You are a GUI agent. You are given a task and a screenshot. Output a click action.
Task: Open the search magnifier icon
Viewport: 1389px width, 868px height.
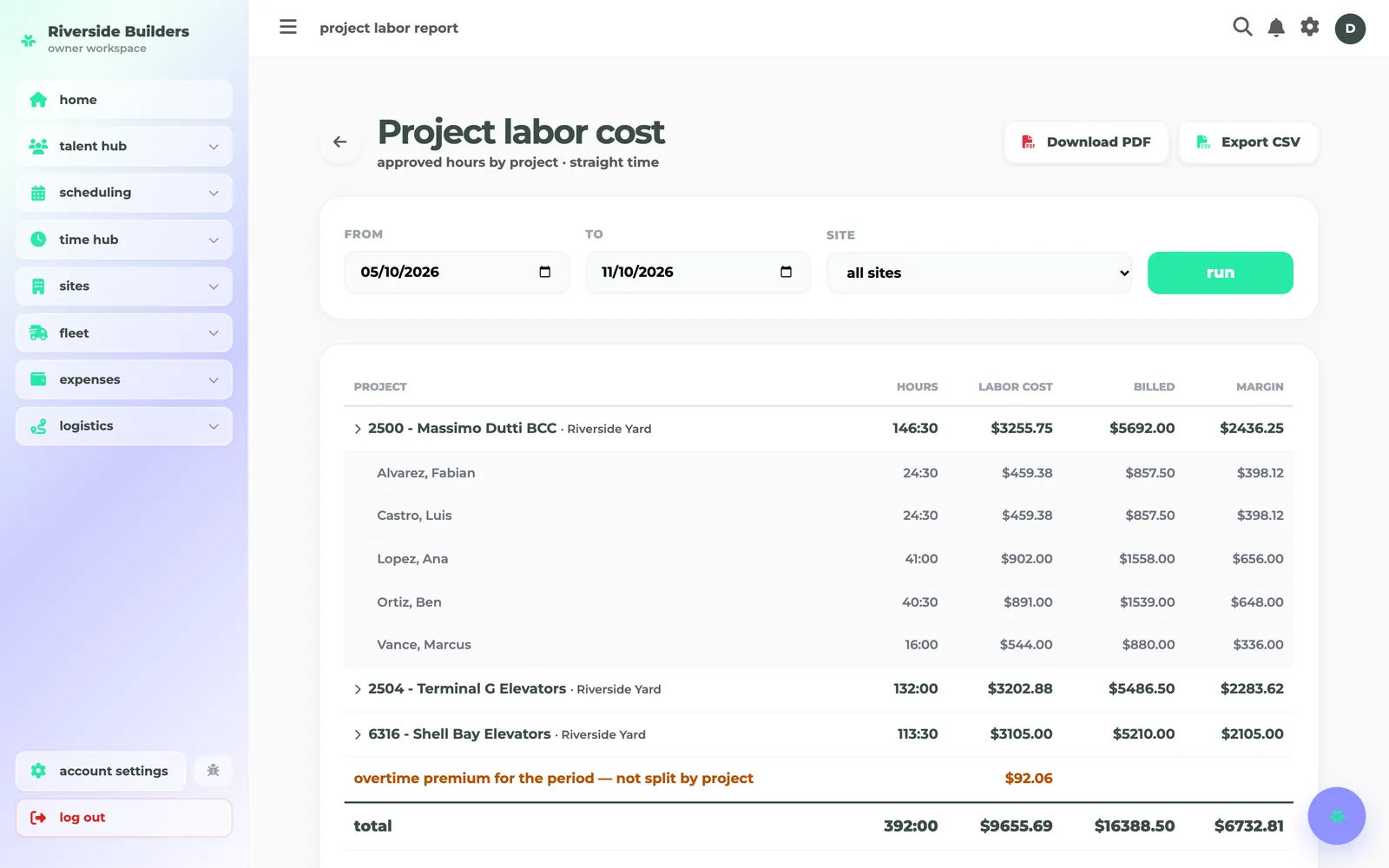[x=1242, y=27]
